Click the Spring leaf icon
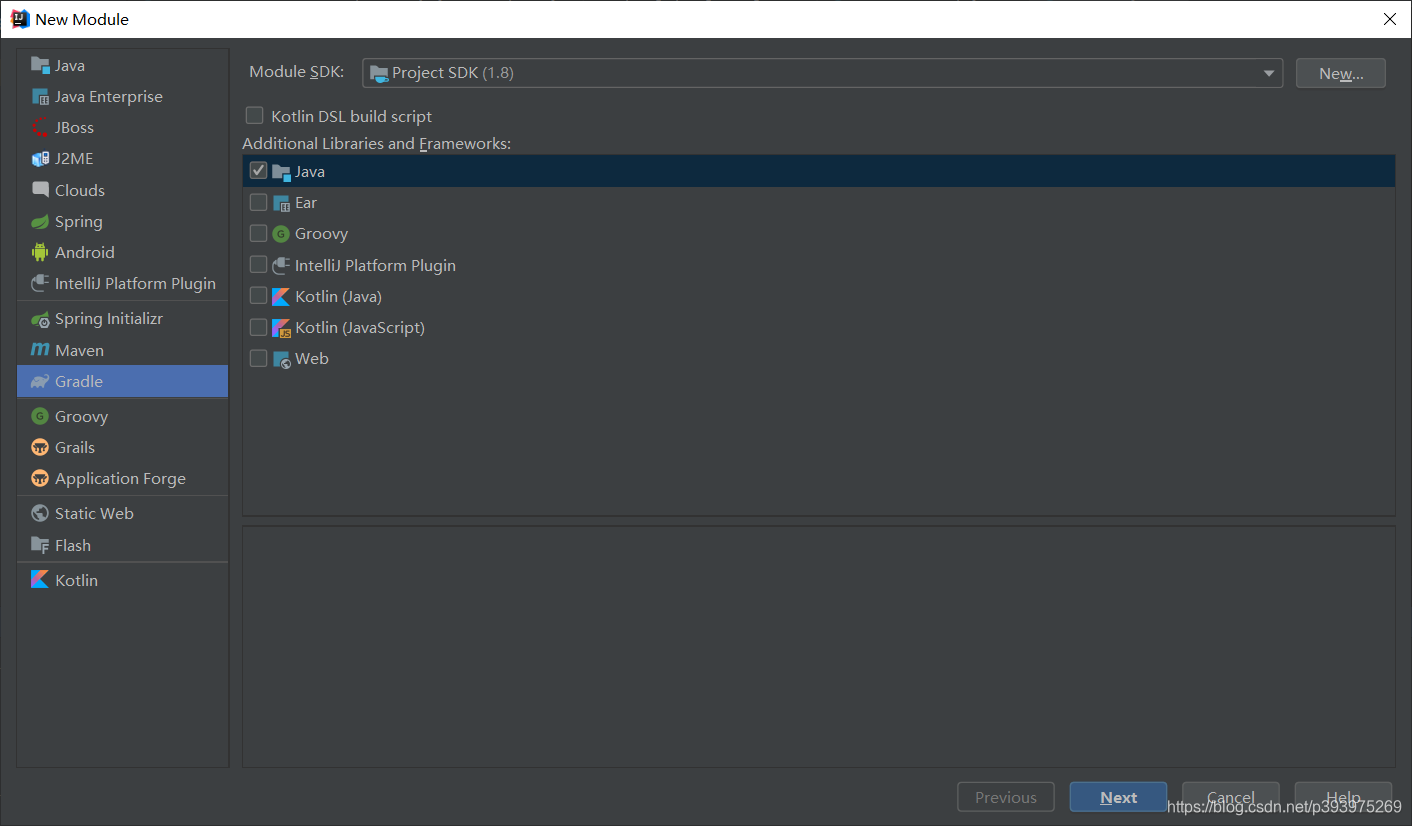Image resolution: width=1412 pixels, height=826 pixels. point(40,222)
